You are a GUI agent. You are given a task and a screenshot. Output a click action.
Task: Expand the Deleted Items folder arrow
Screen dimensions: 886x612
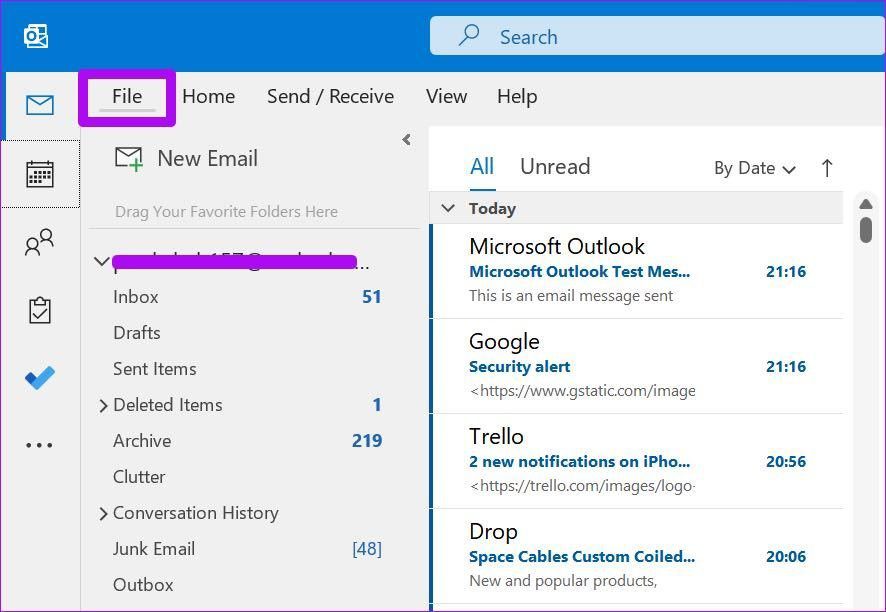click(x=103, y=406)
